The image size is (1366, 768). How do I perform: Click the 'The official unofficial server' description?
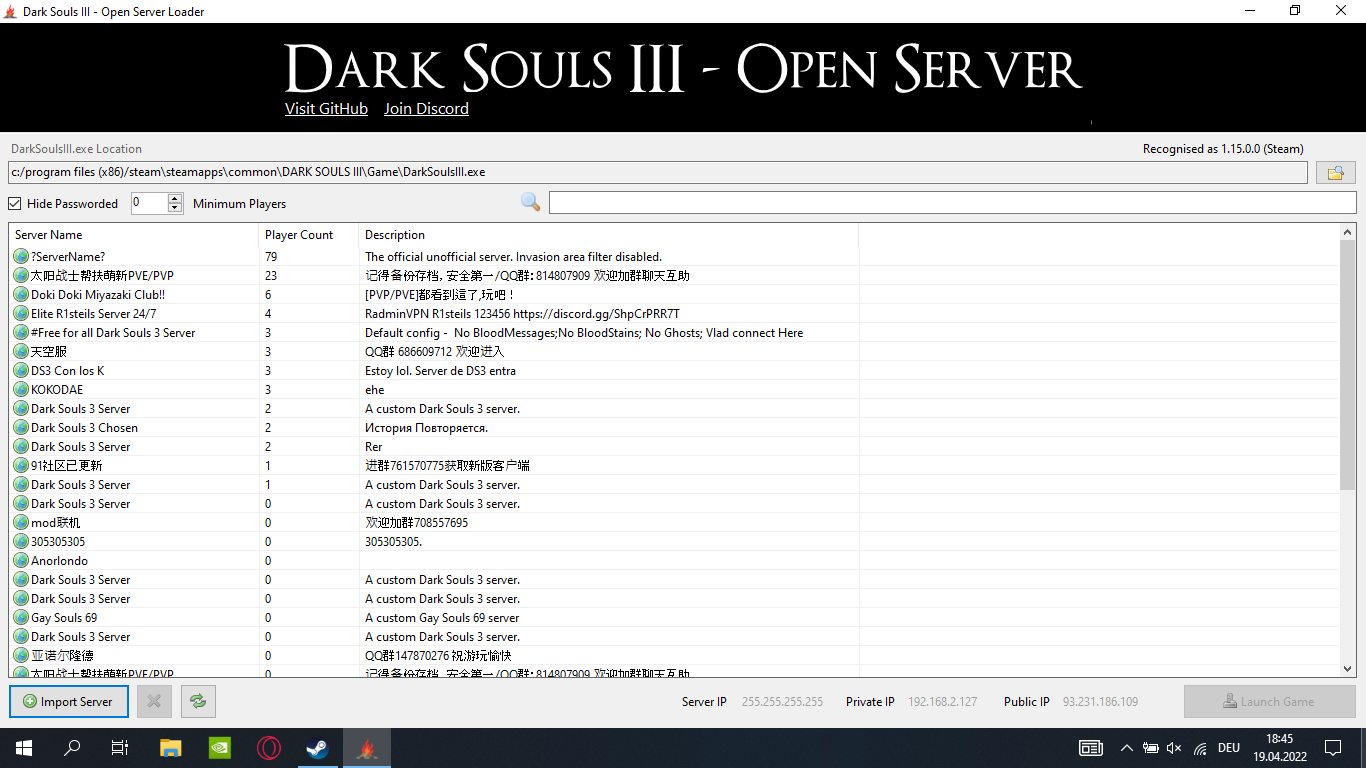point(513,257)
